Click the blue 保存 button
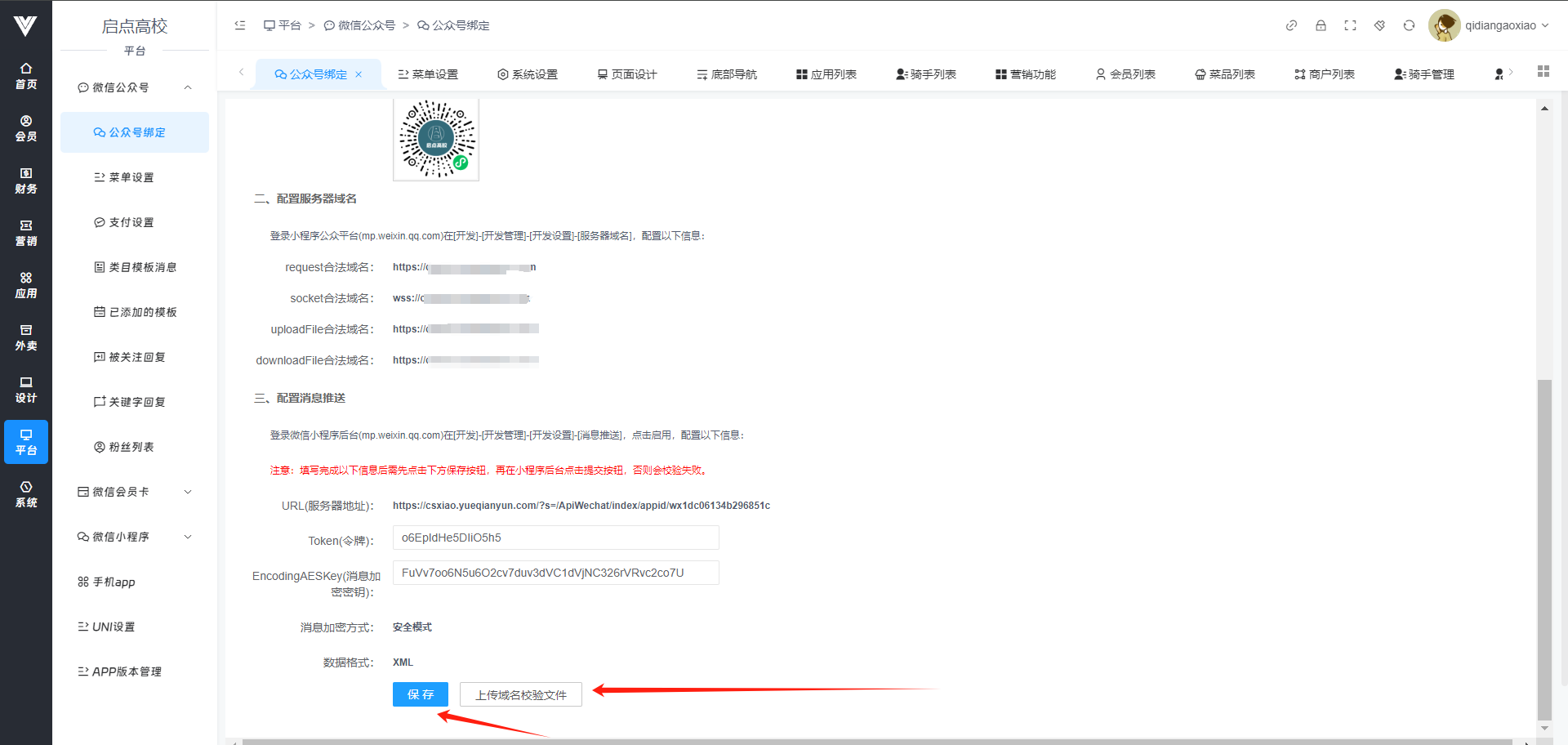This screenshot has width=1568, height=745. pyautogui.click(x=421, y=694)
